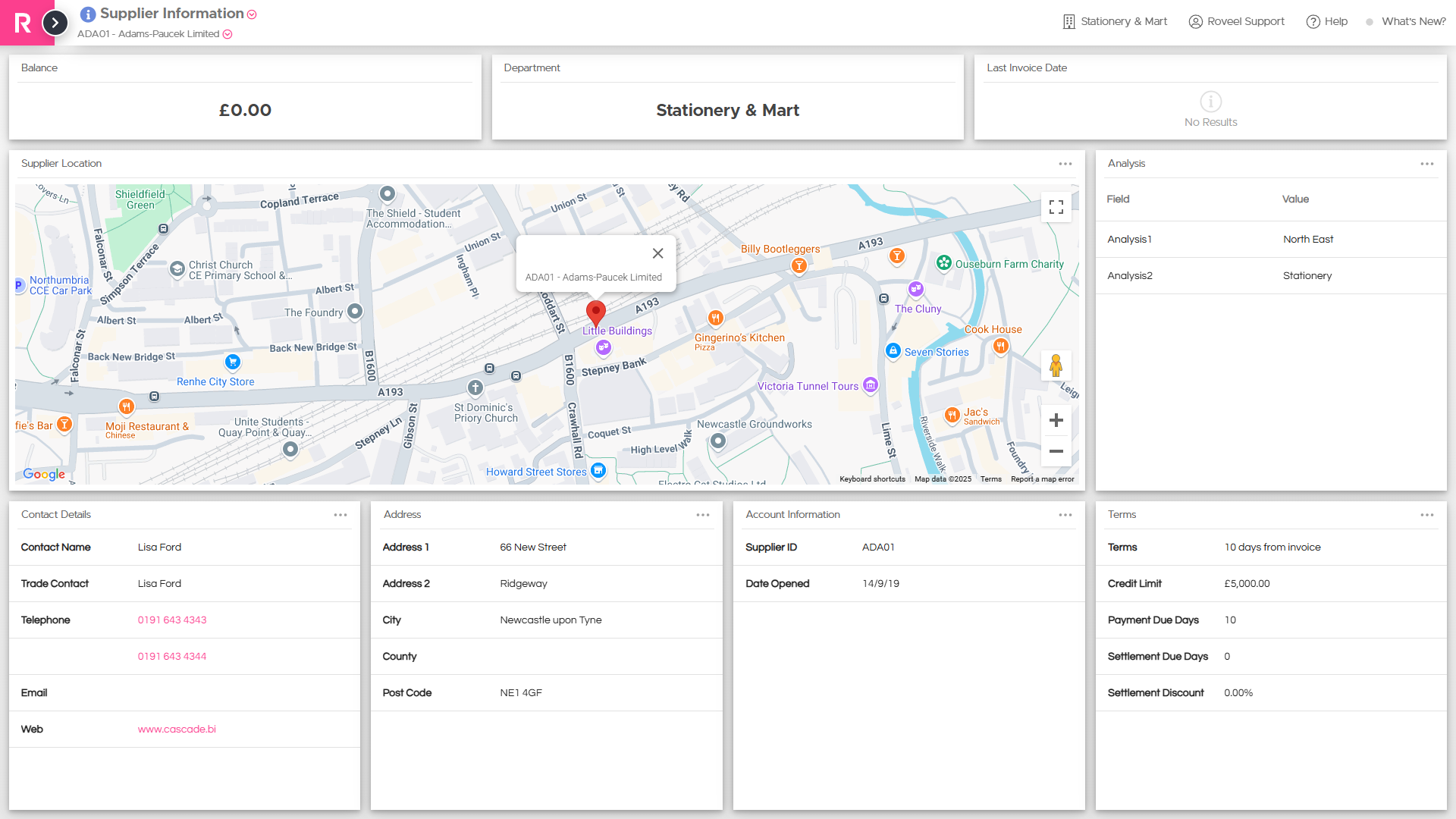Click the Street View pegman icon
Image resolution: width=1456 pixels, height=819 pixels.
click(x=1056, y=366)
